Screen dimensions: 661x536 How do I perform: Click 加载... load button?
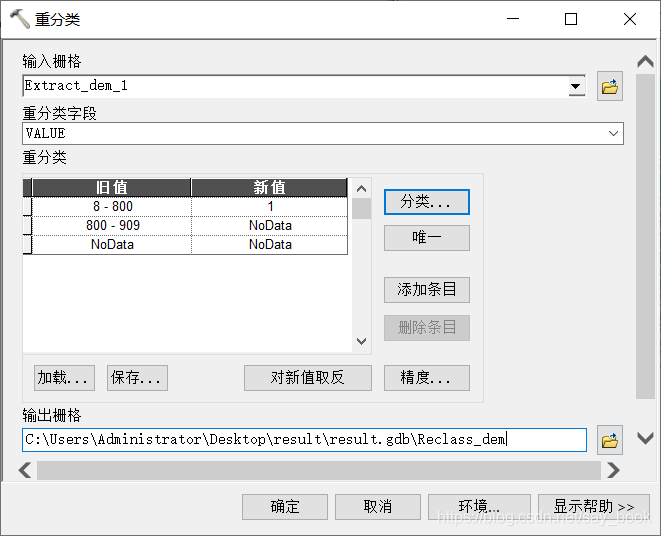coord(64,378)
